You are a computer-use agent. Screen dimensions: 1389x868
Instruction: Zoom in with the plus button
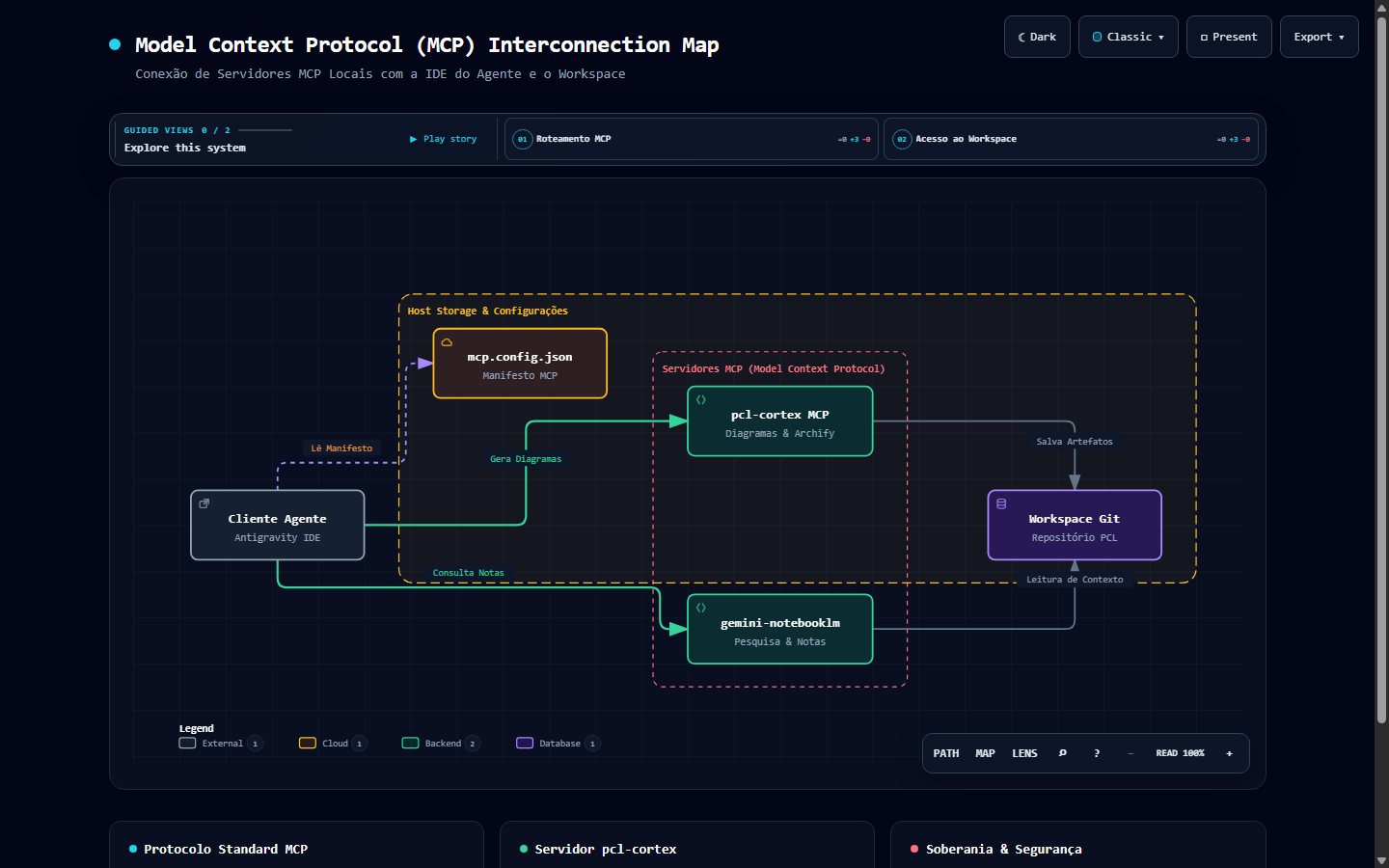pyautogui.click(x=1229, y=753)
